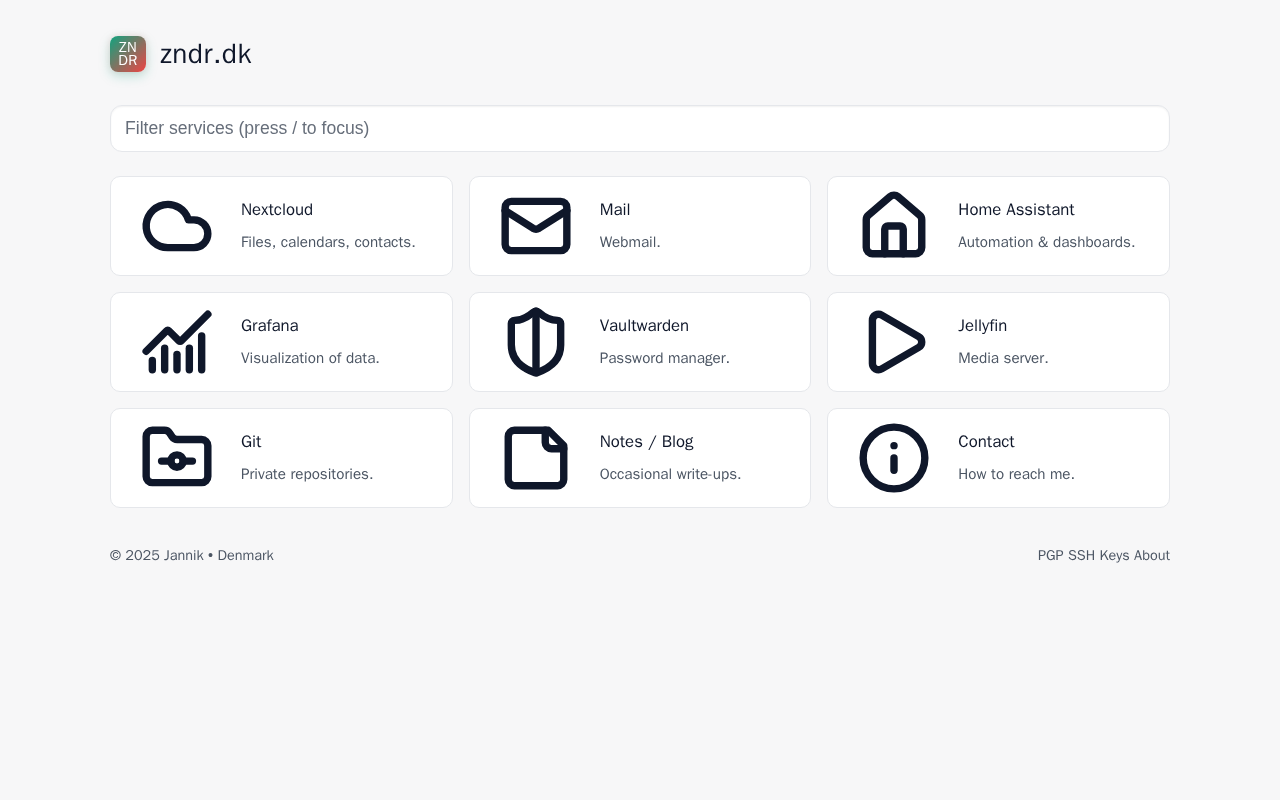The width and height of the screenshot is (1280, 800).
Task: Open the Git folder icon
Action: (x=177, y=457)
